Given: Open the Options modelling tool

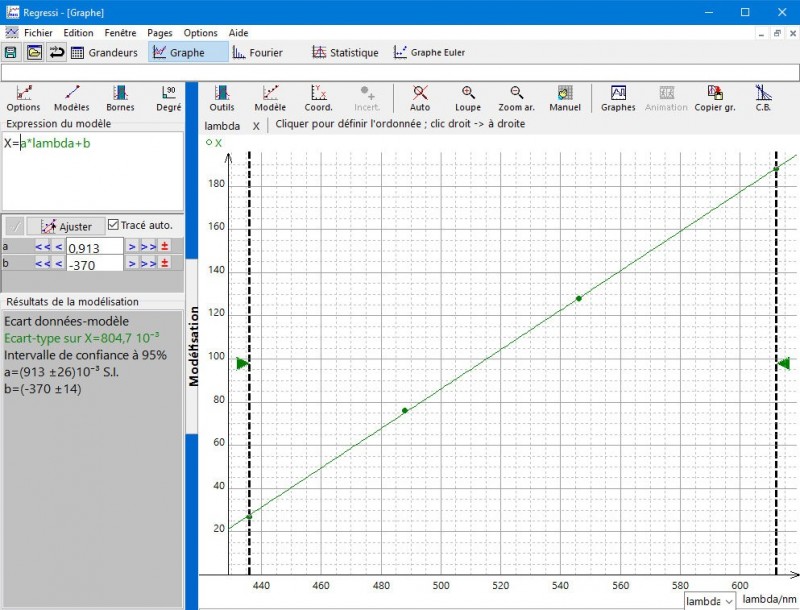Looking at the screenshot, I should click(23, 98).
